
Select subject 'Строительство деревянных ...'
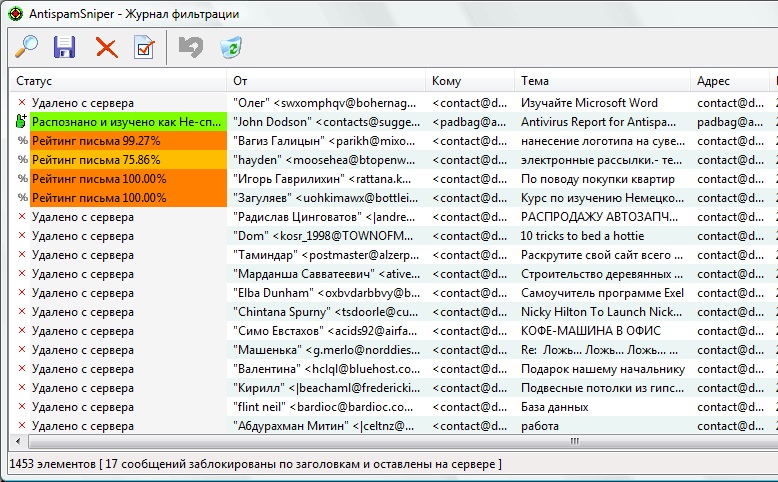pos(602,274)
